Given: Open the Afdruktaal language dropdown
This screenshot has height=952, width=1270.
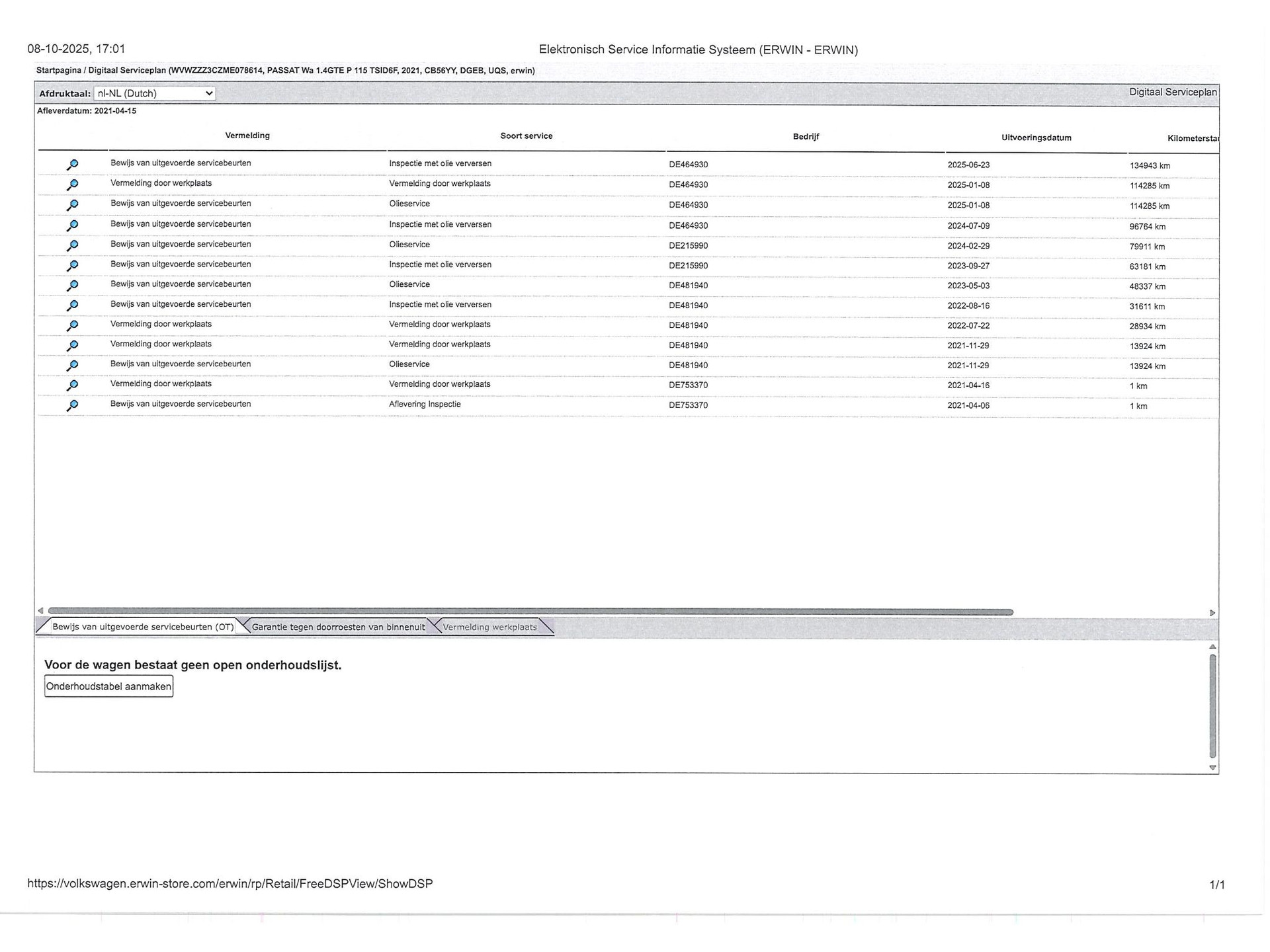Looking at the screenshot, I should point(155,93).
